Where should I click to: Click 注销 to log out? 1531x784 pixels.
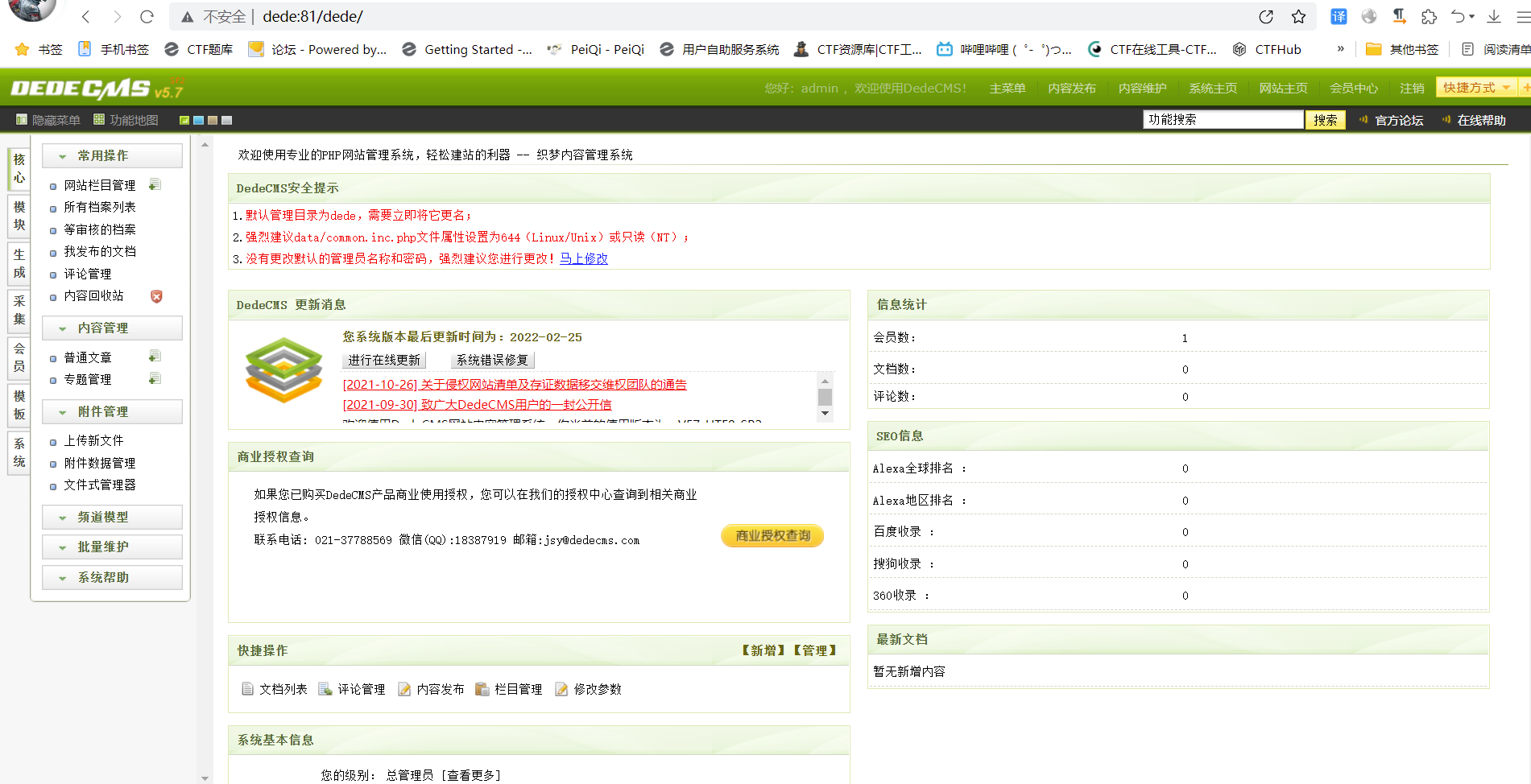(x=1412, y=88)
